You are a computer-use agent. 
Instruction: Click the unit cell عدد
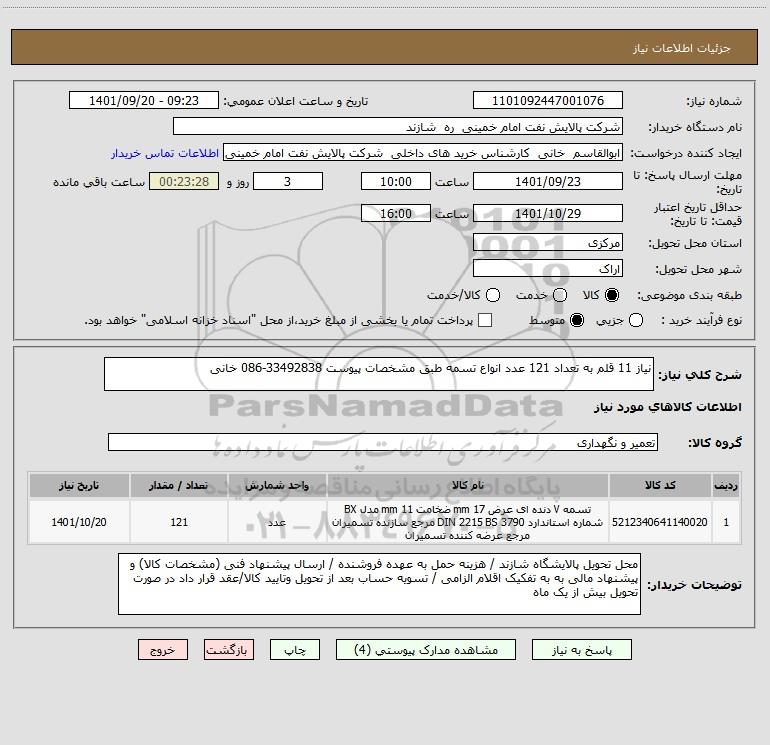click(277, 522)
